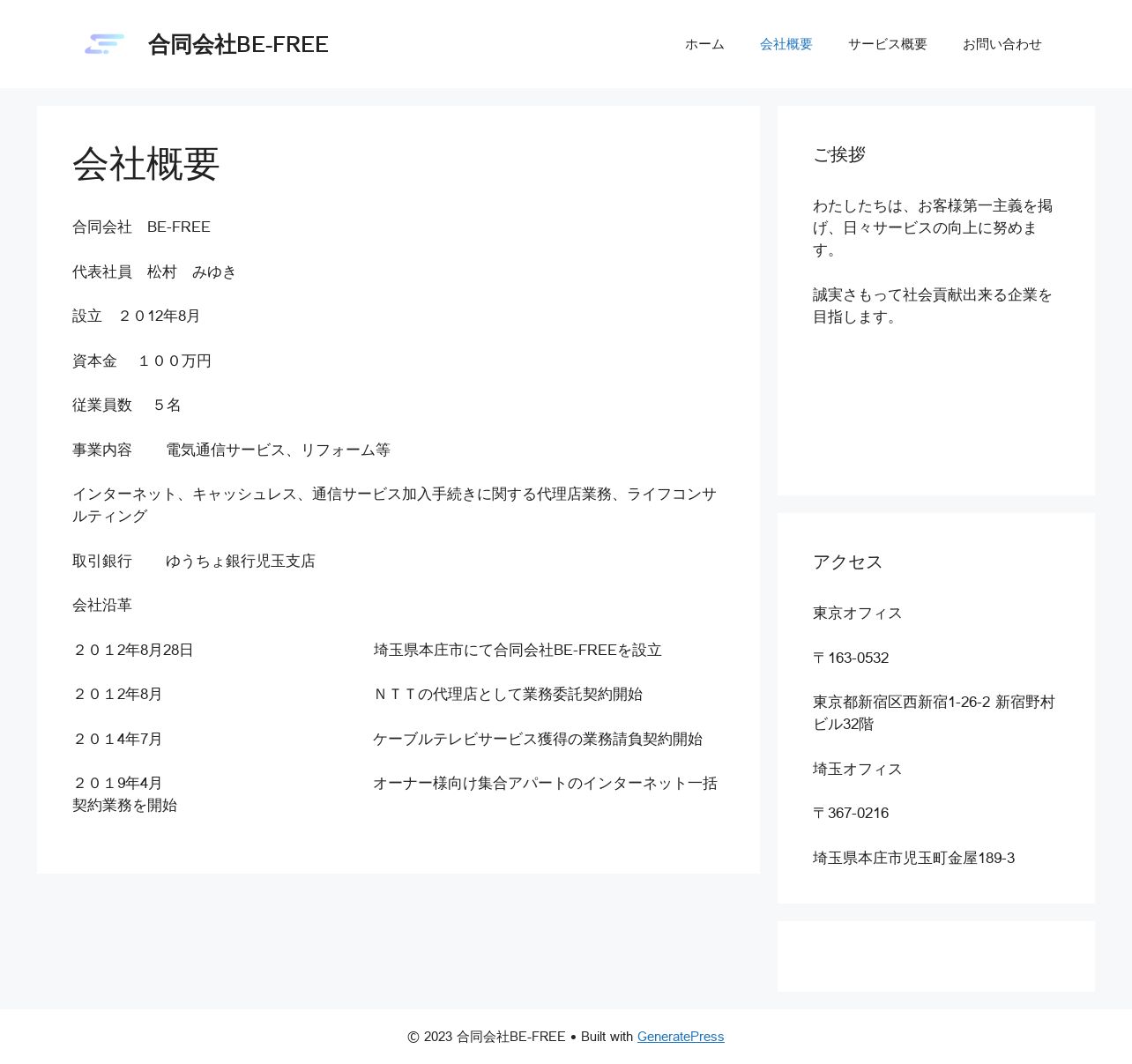Click the アクセス sidebar heading
1132x1064 pixels.
pyautogui.click(x=847, y=562)
